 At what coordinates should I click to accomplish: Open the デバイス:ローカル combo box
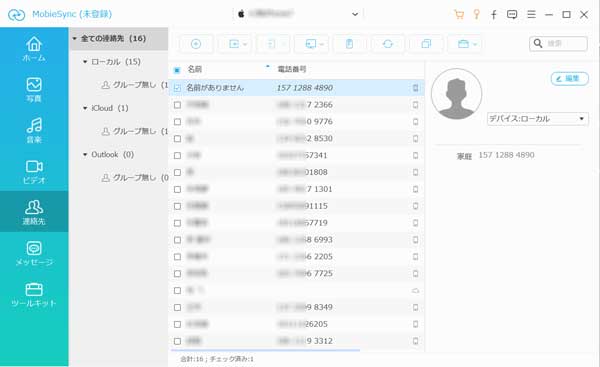(538, 119)
